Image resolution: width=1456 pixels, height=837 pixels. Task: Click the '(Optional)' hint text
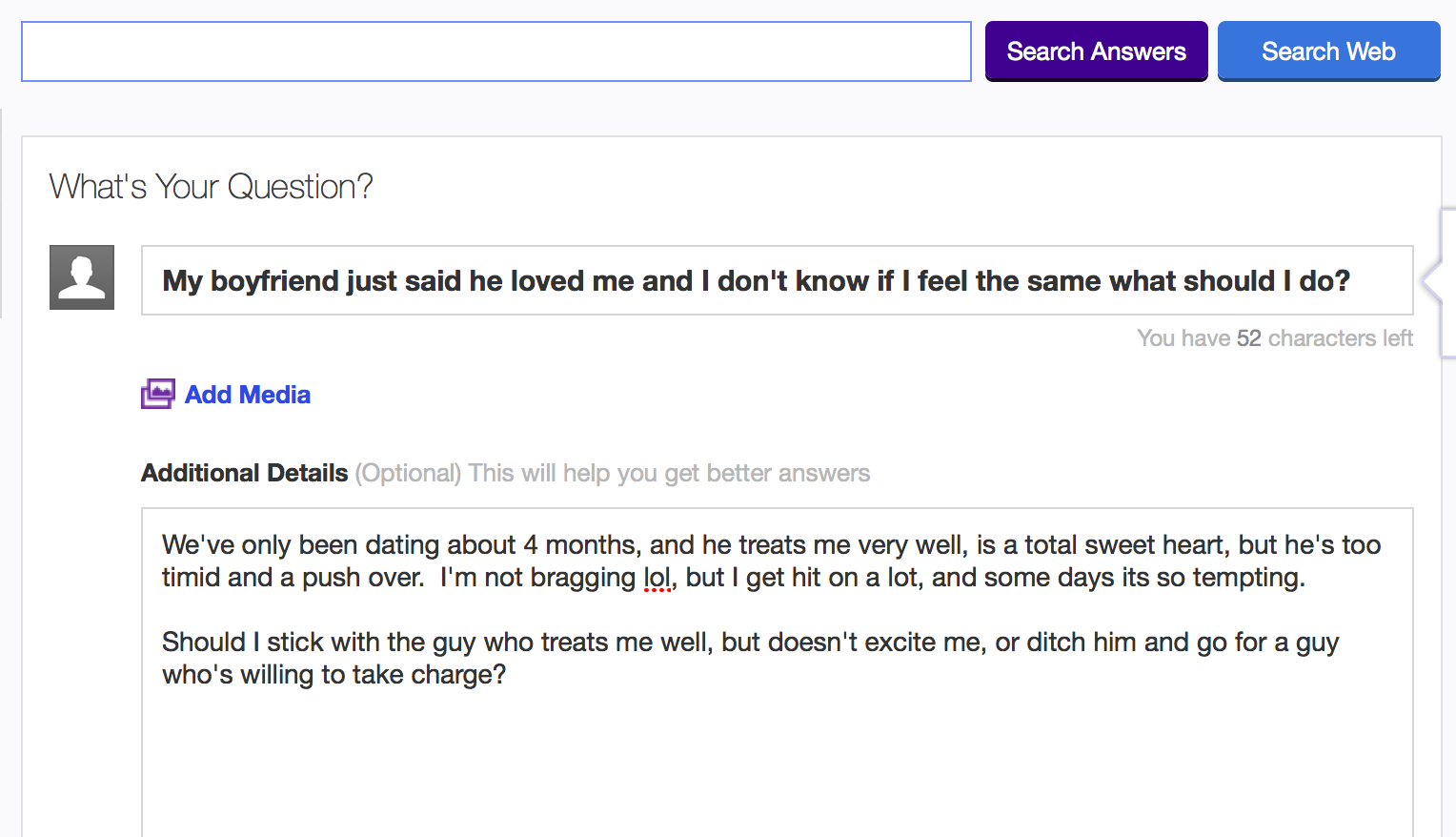tap(408, 473)
